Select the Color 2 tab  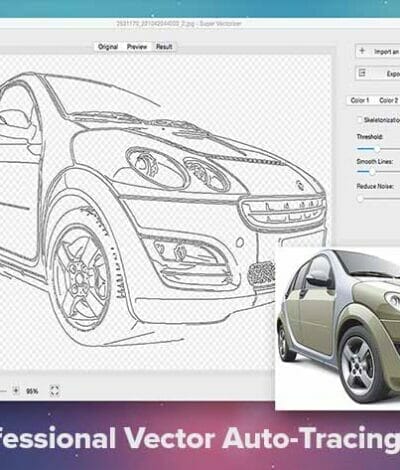pos(388,100)
